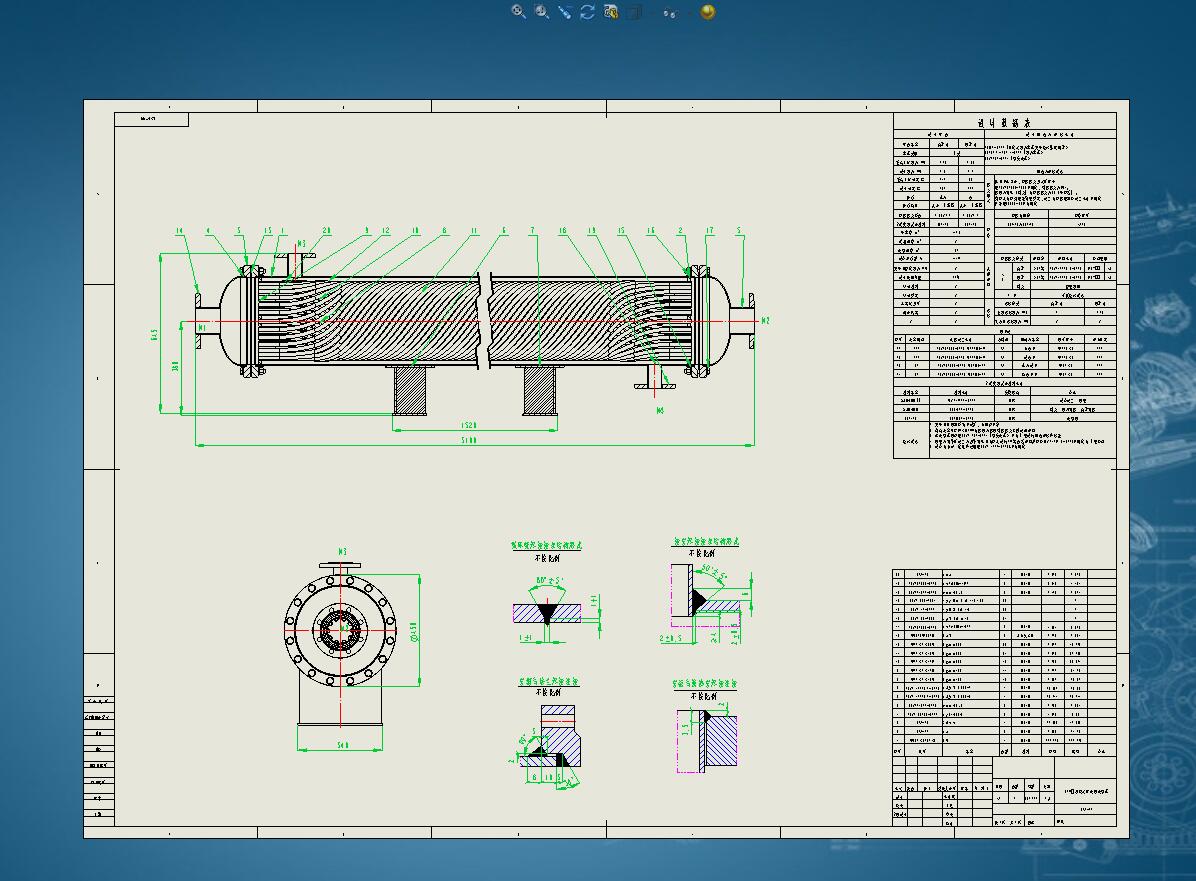Open the drawing sheet options icon
The height and width of the screenshot is (881, 1196).
click(610, 12)
